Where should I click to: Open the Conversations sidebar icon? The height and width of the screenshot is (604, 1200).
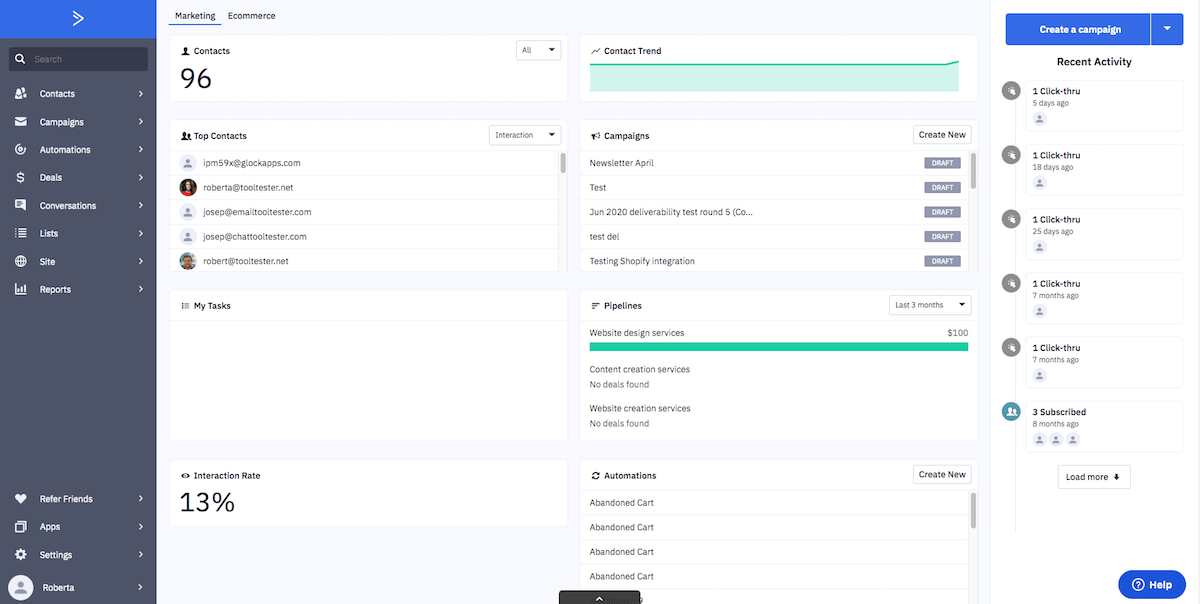(22, 205)
